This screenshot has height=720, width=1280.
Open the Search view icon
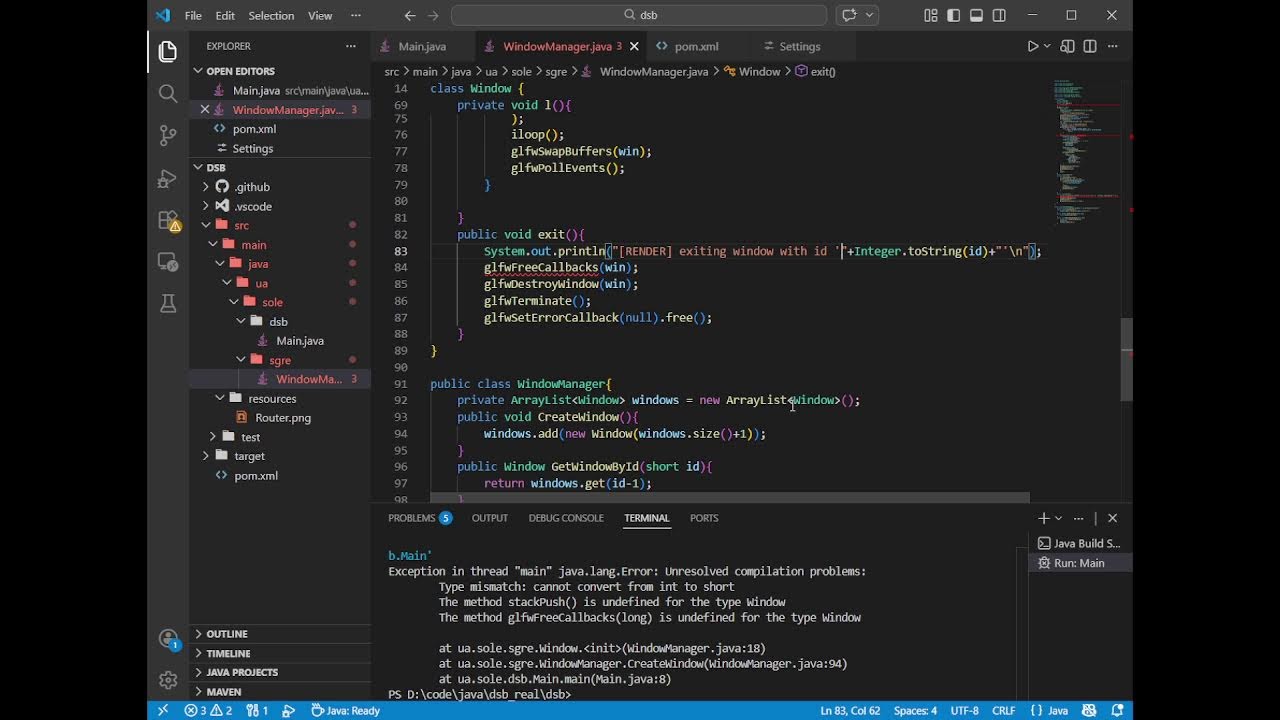167,93
